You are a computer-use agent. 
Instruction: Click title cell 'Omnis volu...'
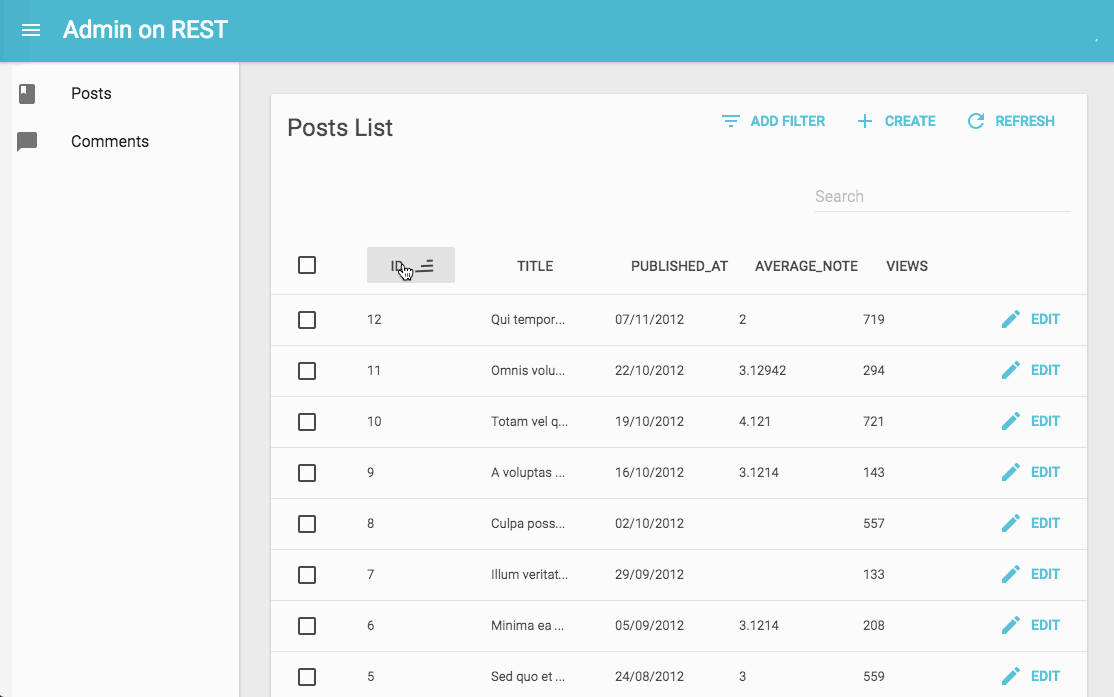(x=528, y=370)
